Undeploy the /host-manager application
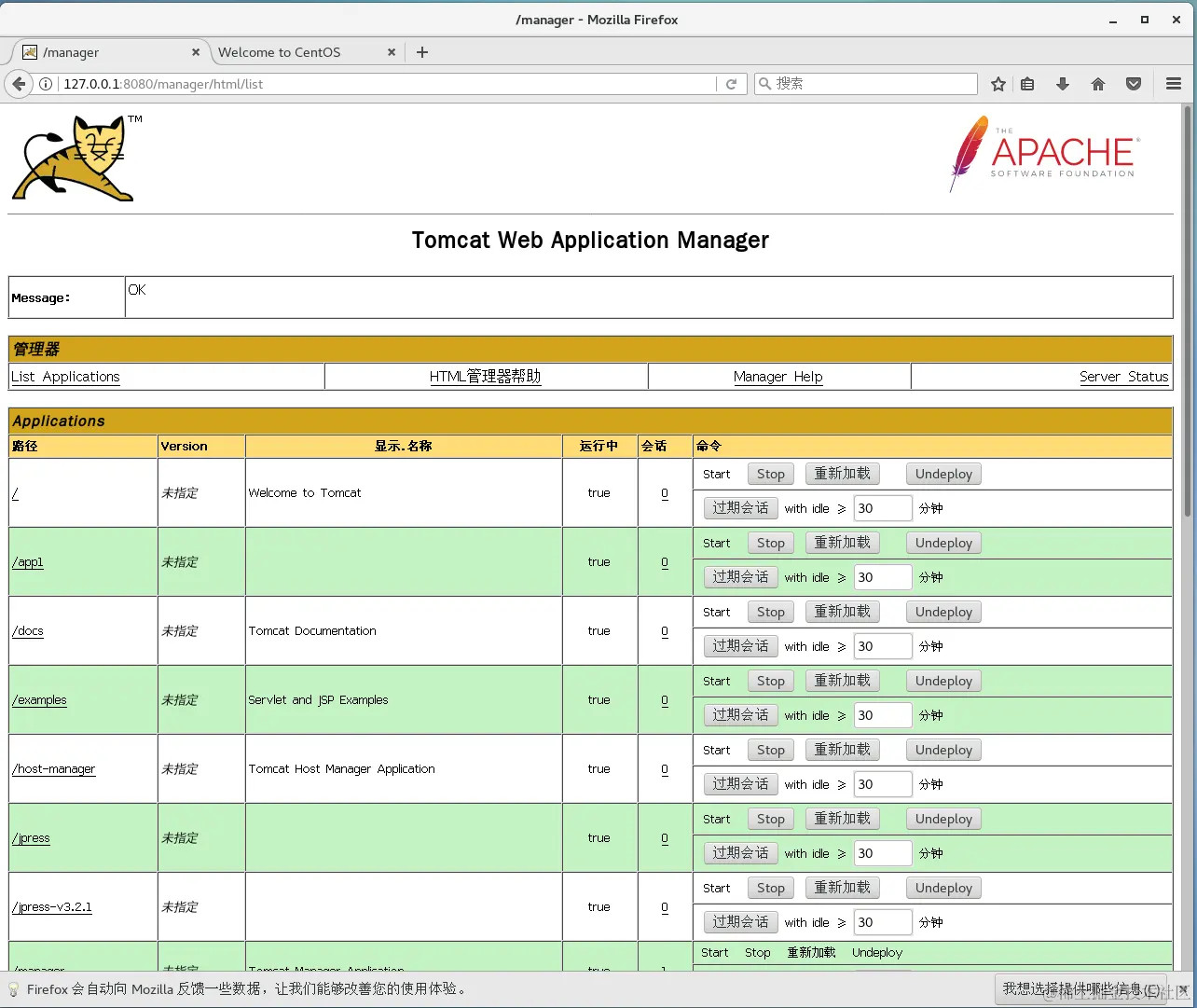1197x1008 pixels. pos(943,750)
